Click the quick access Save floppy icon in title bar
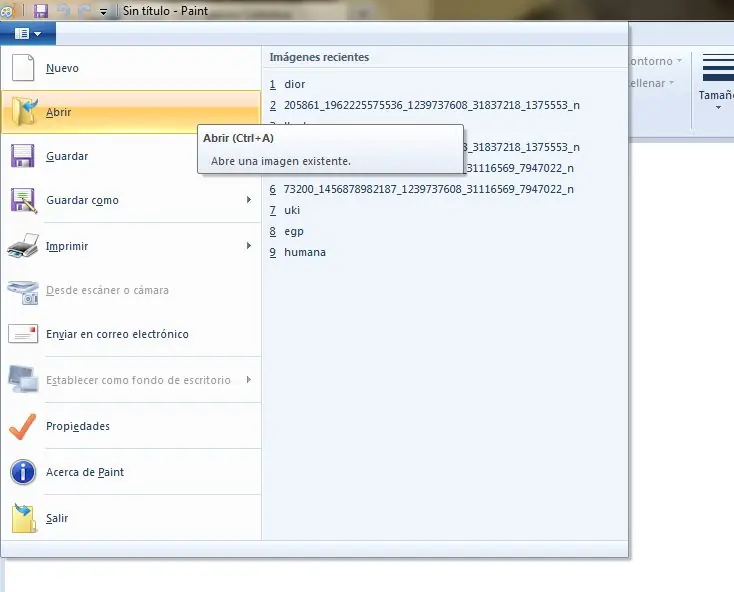The width and height of the screenshot is (734, 592). (x=41, y=10)
